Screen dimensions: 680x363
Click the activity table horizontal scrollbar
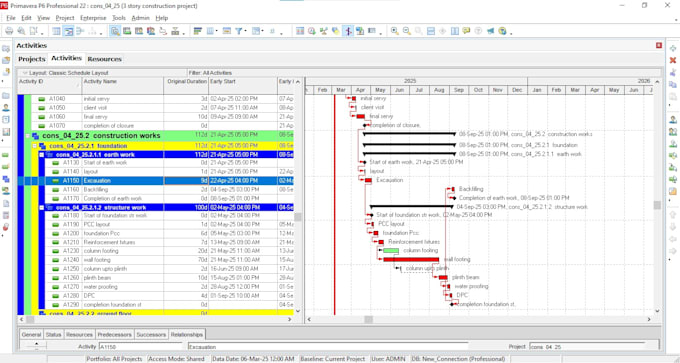tap(156, 320)
